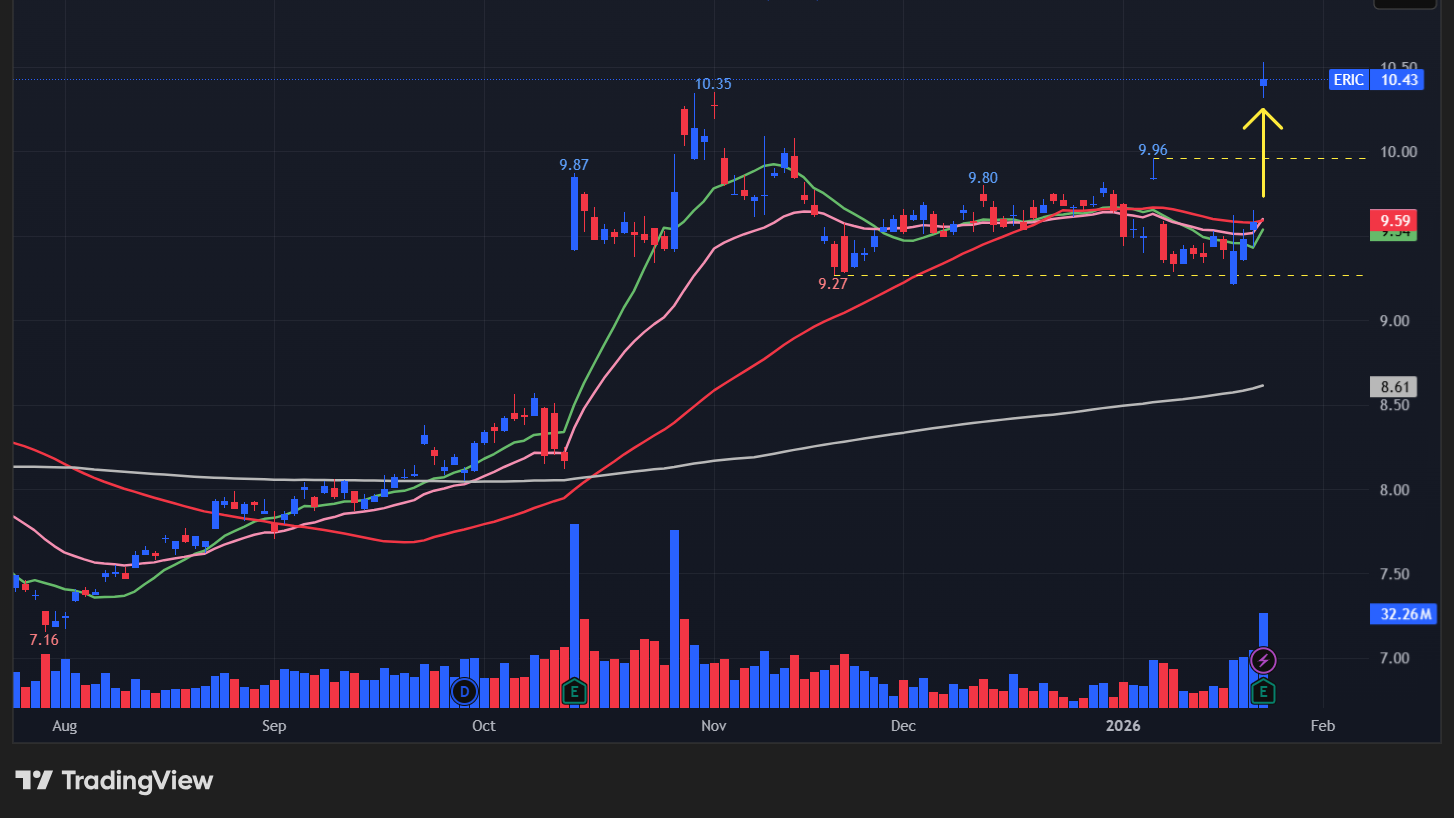Click the dividend 'D' marker near October

coord(463,691)
